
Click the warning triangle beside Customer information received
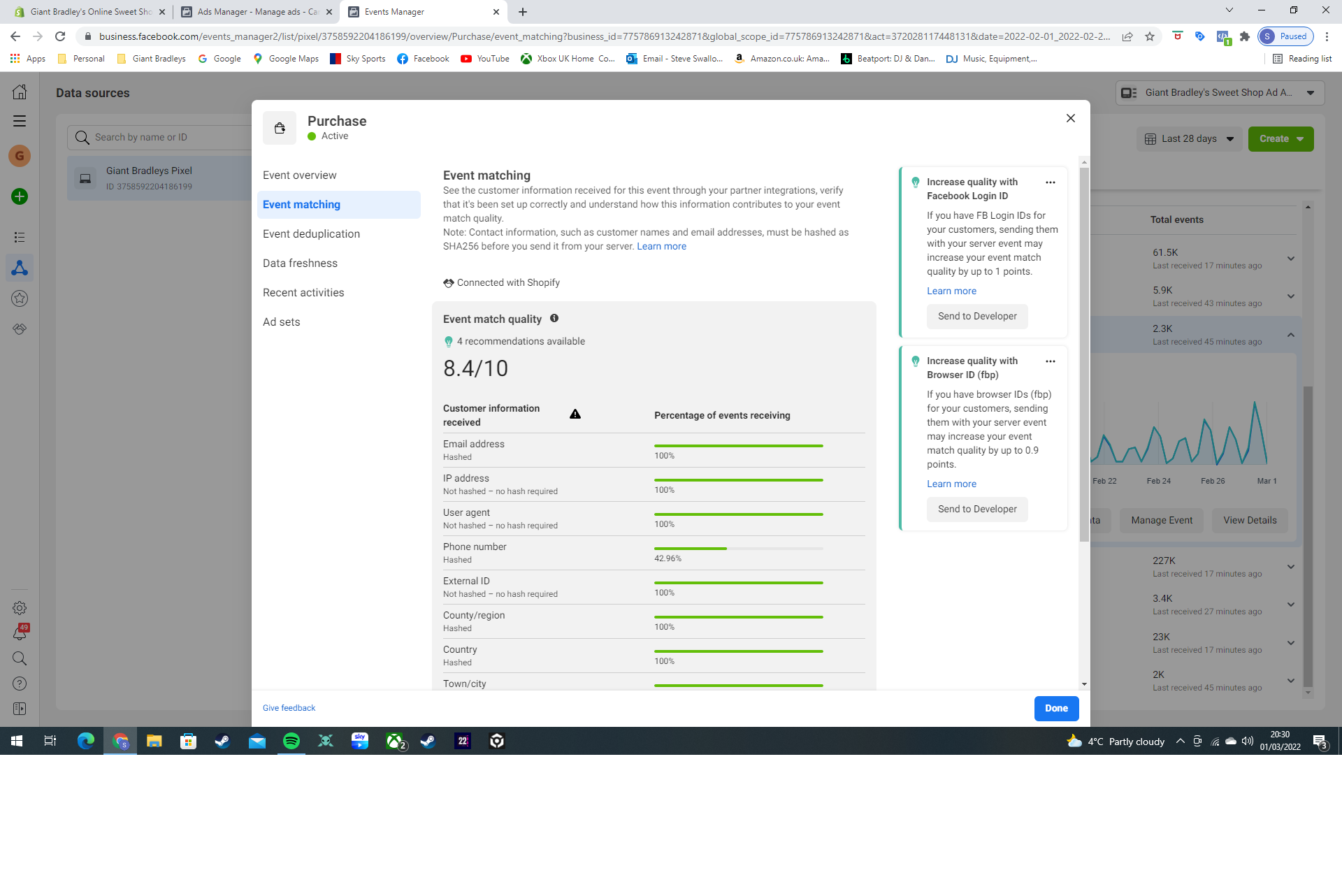pos(575,414)
